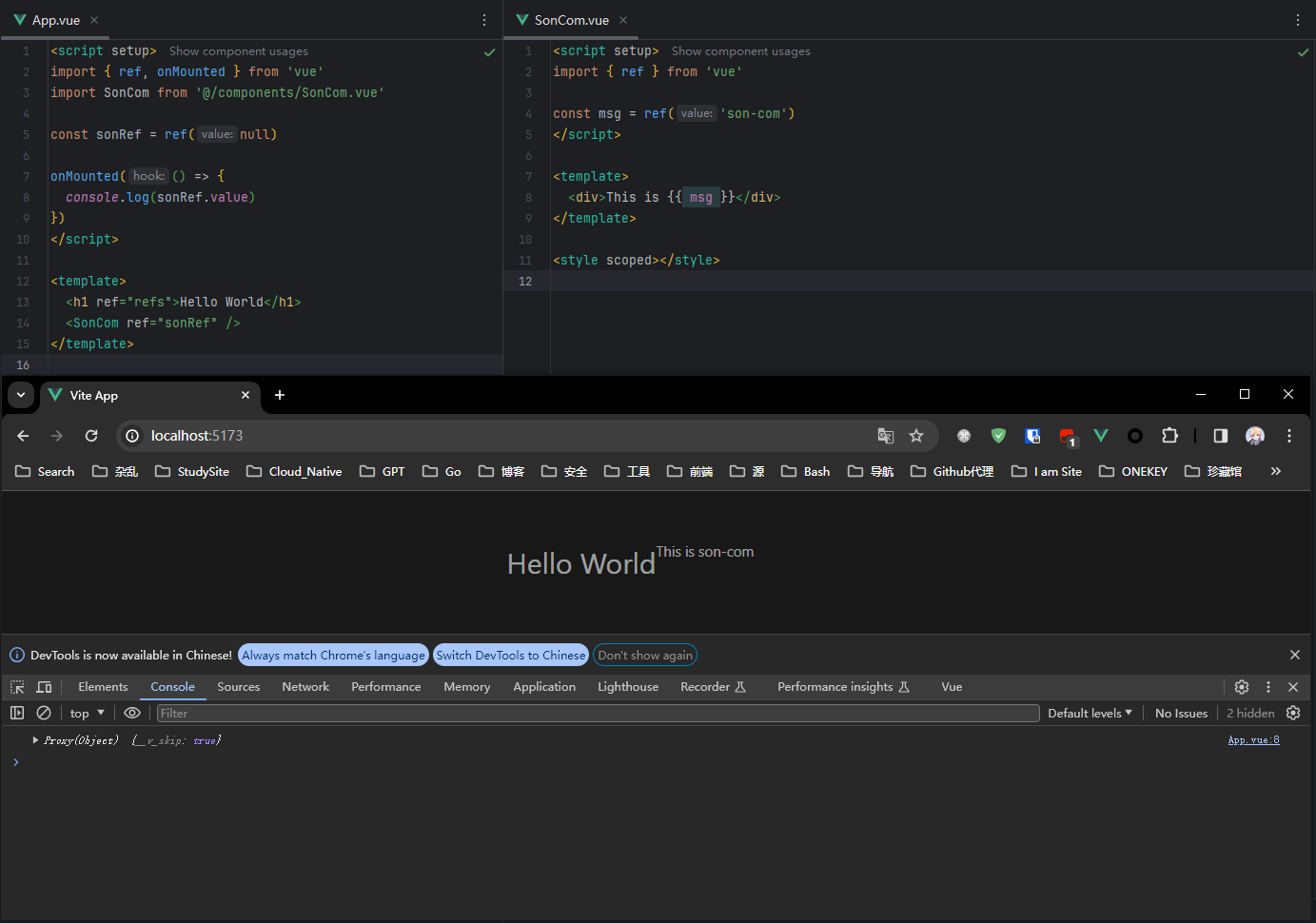Translate this page icon
1316x923 pixels.
[x=886, y=436]
